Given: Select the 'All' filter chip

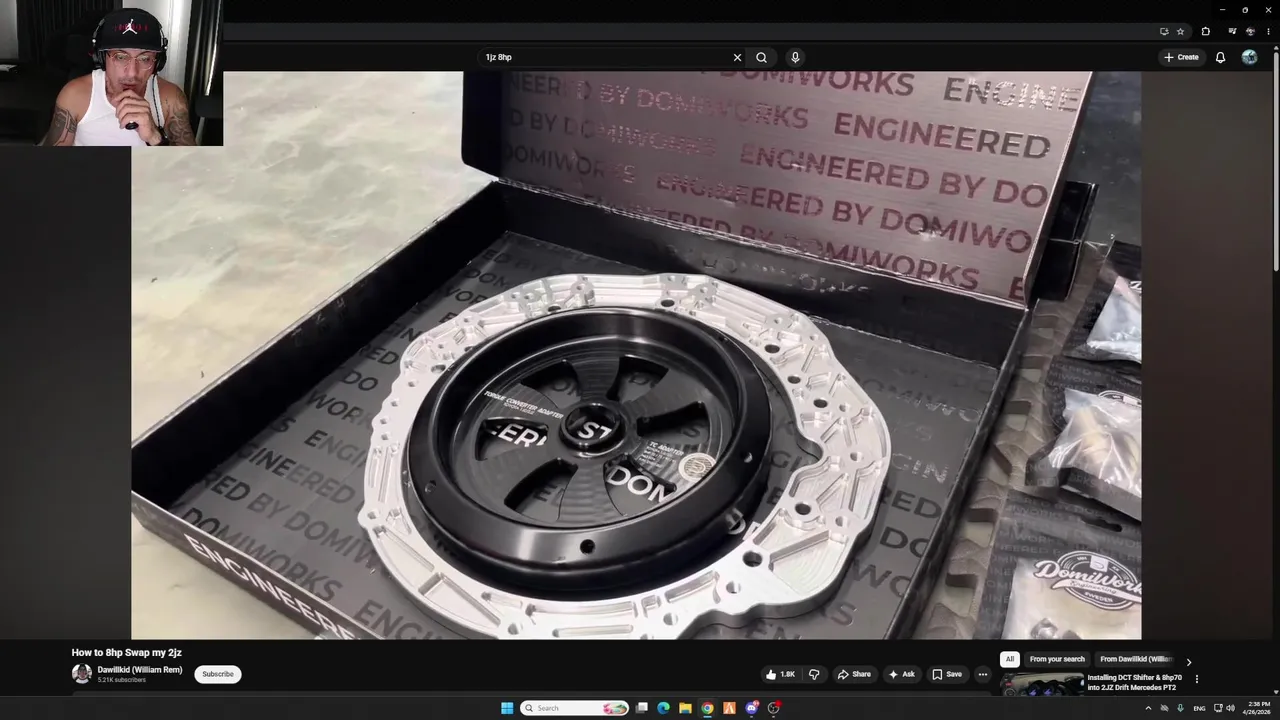Looking at the screenshot, I should tap(1010, 659).
